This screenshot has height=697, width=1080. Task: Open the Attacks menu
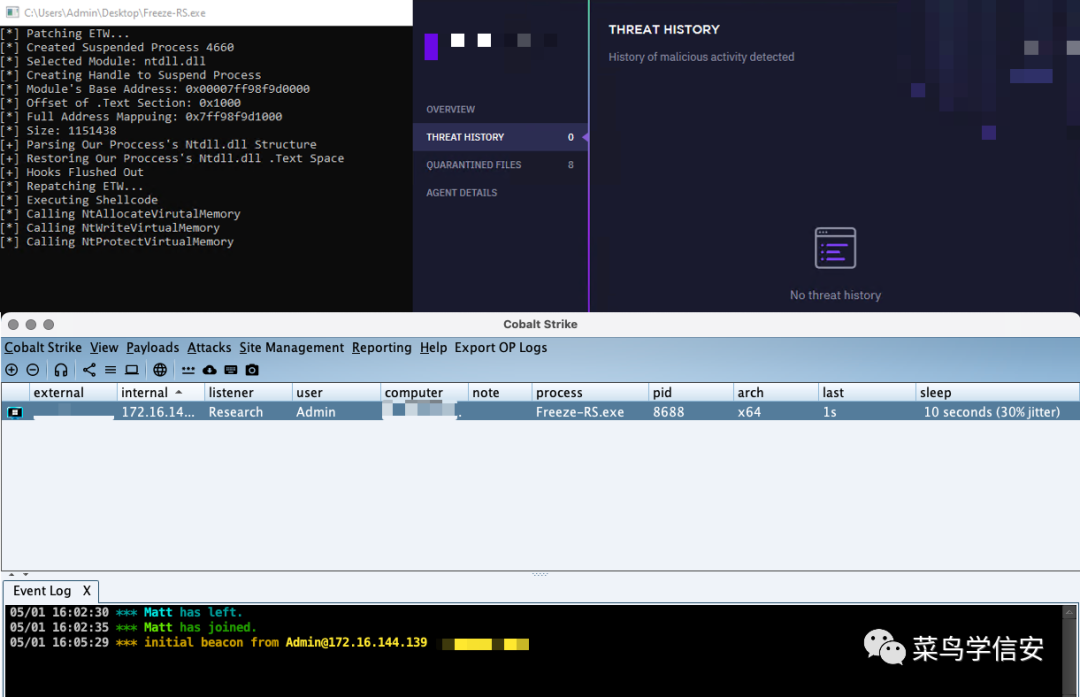(209, 348)
